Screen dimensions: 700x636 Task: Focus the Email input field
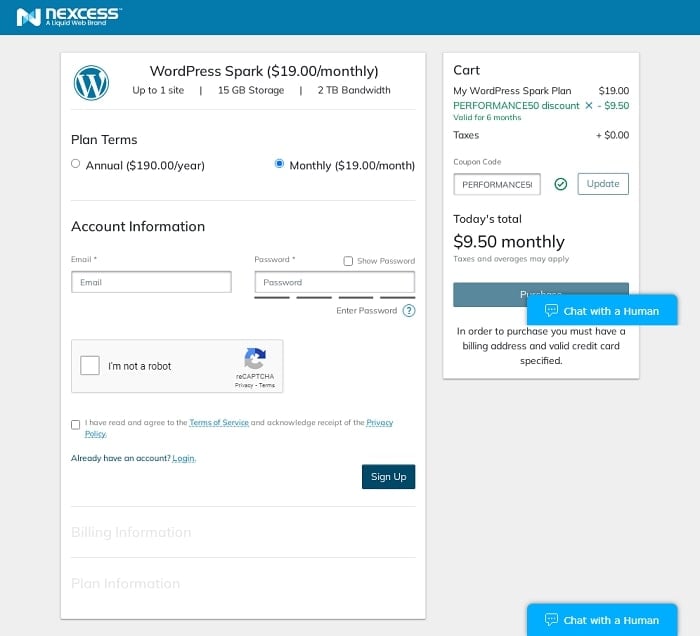[151, 282]
